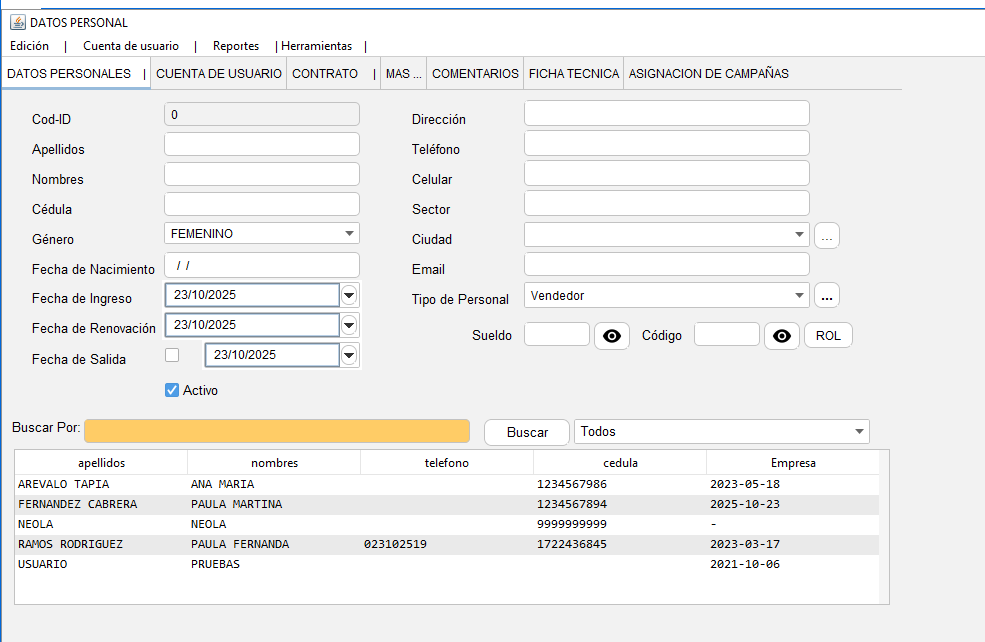Open the Fecha de Renovación calendar picker

pos(349,326)
